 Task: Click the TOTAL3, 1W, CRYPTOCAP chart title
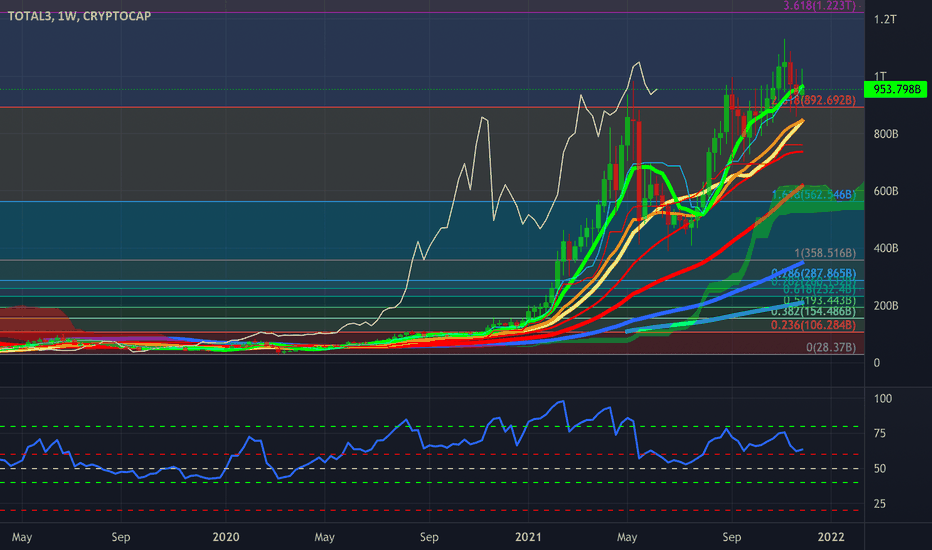click(x=79, y=16)
